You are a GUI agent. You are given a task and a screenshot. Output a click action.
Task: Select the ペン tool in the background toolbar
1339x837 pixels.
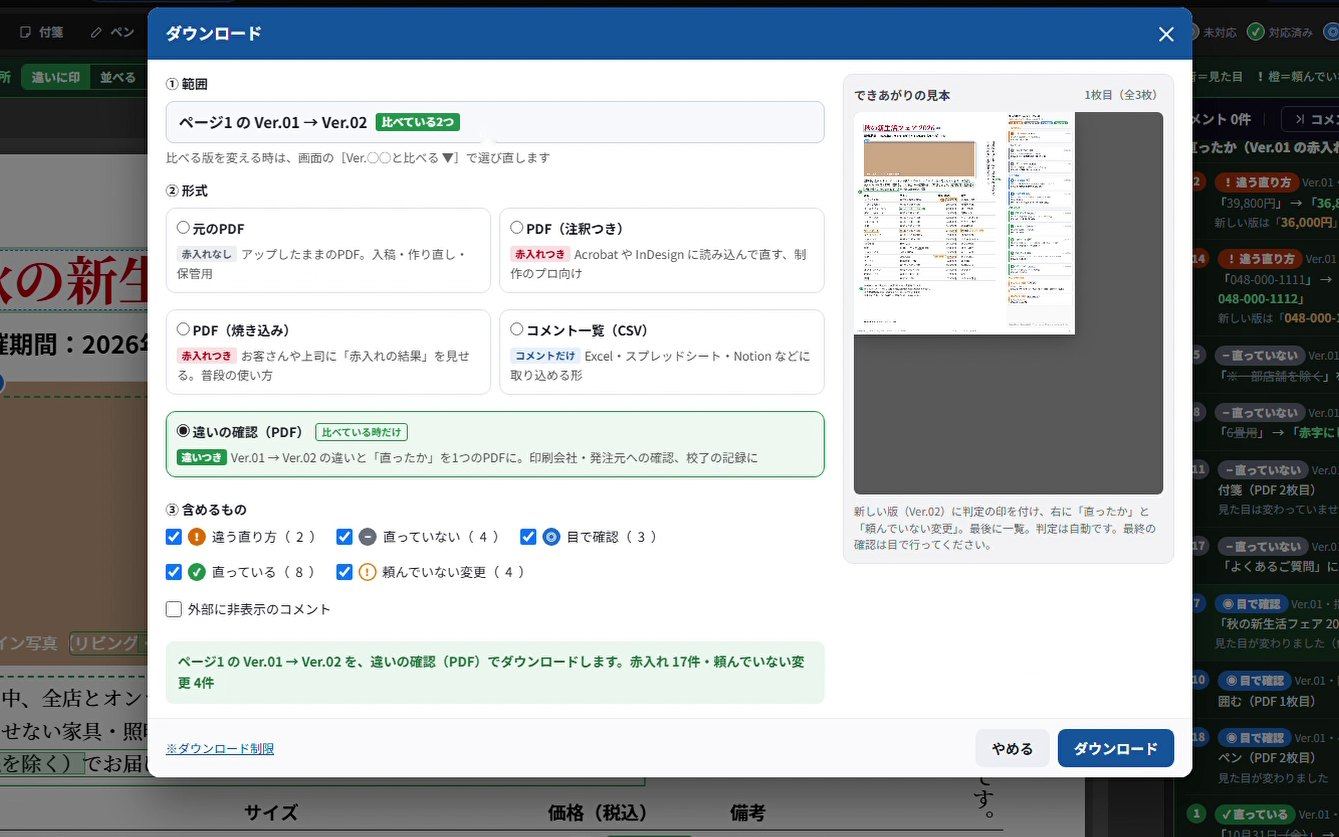[112, 32]
